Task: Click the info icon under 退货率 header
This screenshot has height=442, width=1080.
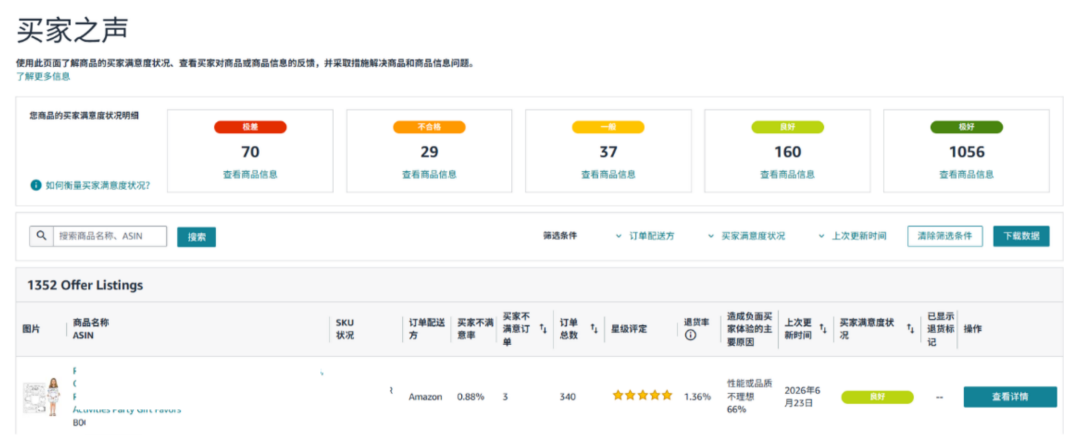Action: pyautogui.click(x=690, y=335)
